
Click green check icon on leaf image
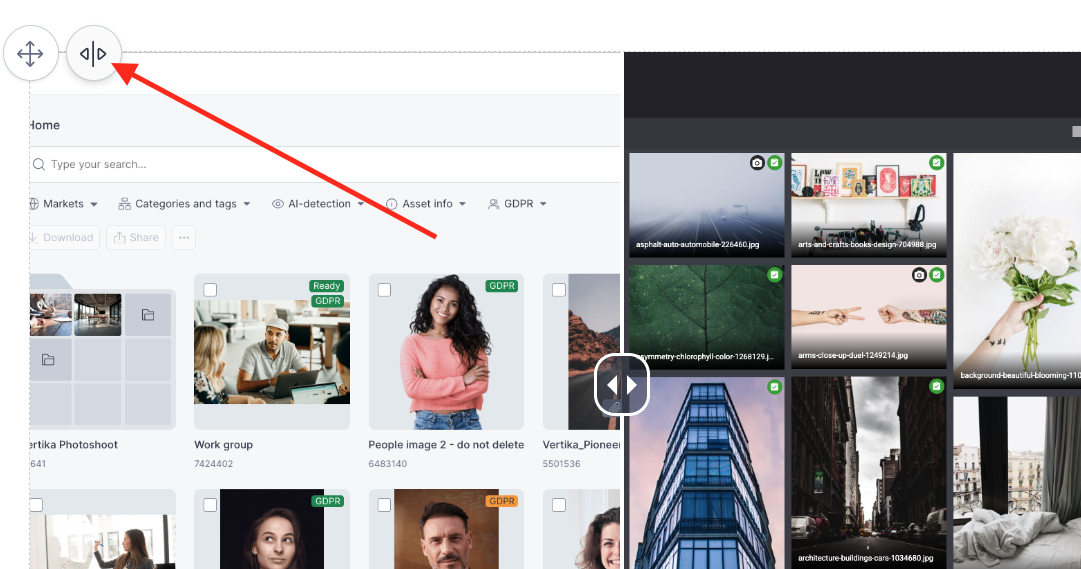pos(774,274)
